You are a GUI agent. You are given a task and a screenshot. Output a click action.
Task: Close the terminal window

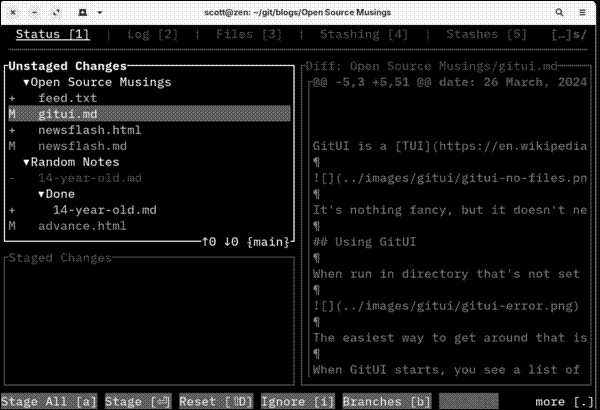point(13,12)
